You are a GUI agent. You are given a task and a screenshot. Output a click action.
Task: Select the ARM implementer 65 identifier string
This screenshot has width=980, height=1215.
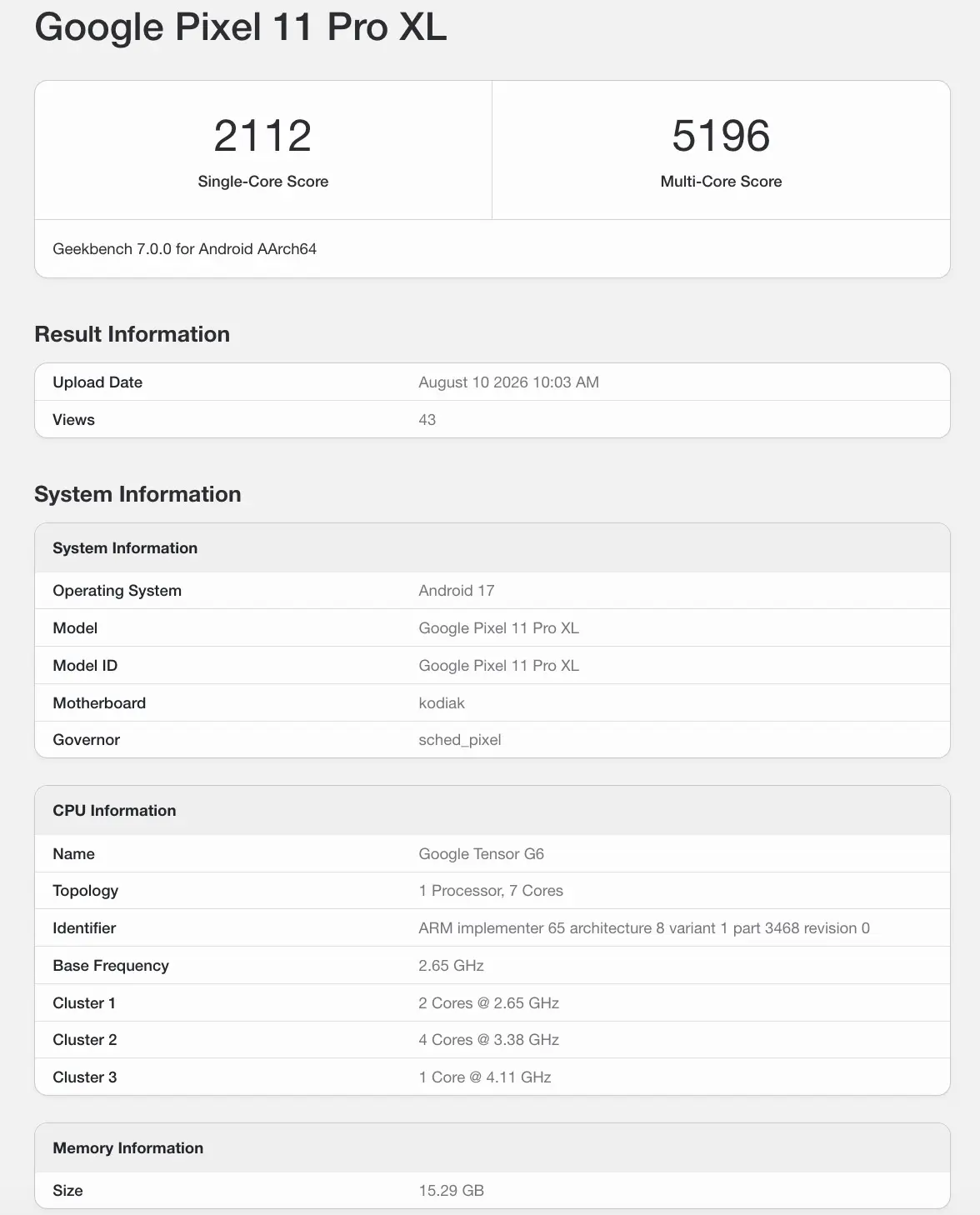[644, 928]
